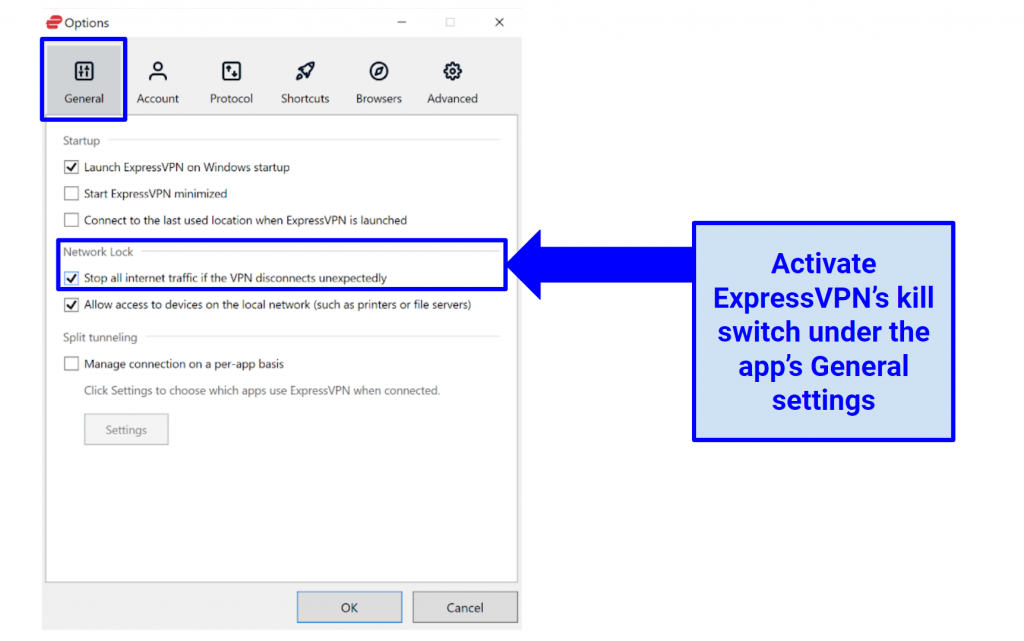Viewport: 1024px width, 641px height.
Task: Open the Shortcuts rocket icon
Action: (305, 70)
